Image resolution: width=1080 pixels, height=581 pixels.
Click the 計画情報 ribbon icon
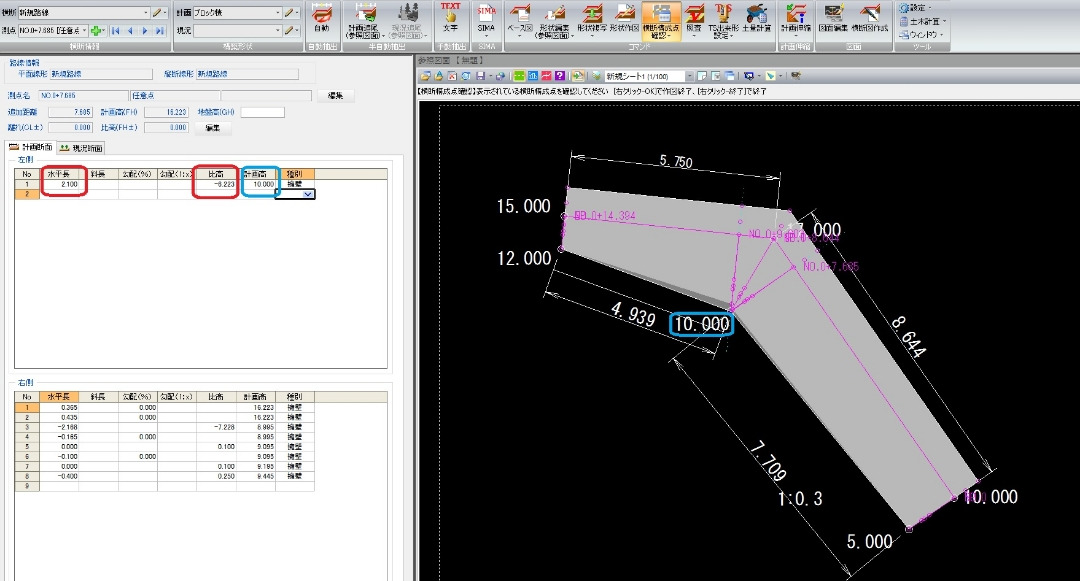point(796,19)
